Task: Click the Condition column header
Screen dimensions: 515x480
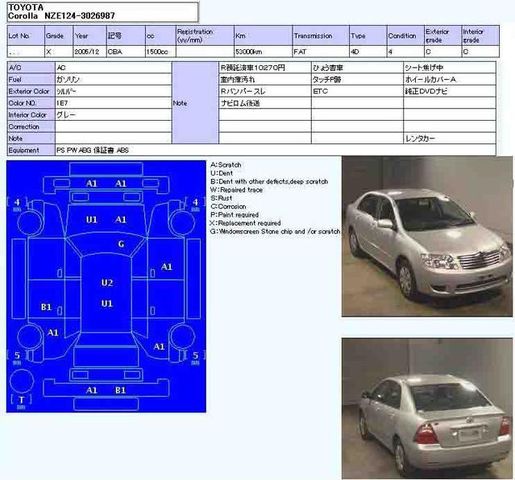Action: (x=406, y=36)
